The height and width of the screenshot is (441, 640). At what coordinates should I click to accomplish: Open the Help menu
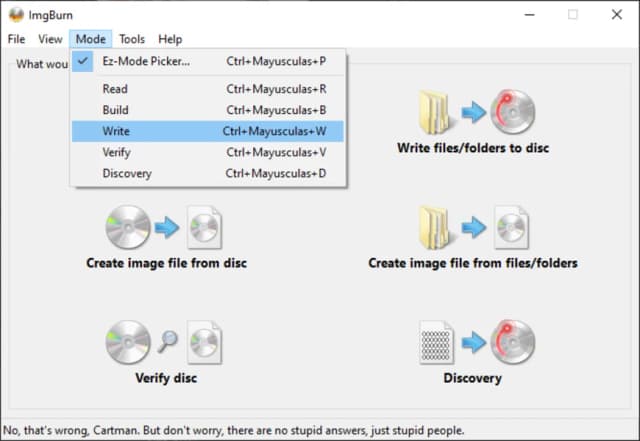click(170, 39)
